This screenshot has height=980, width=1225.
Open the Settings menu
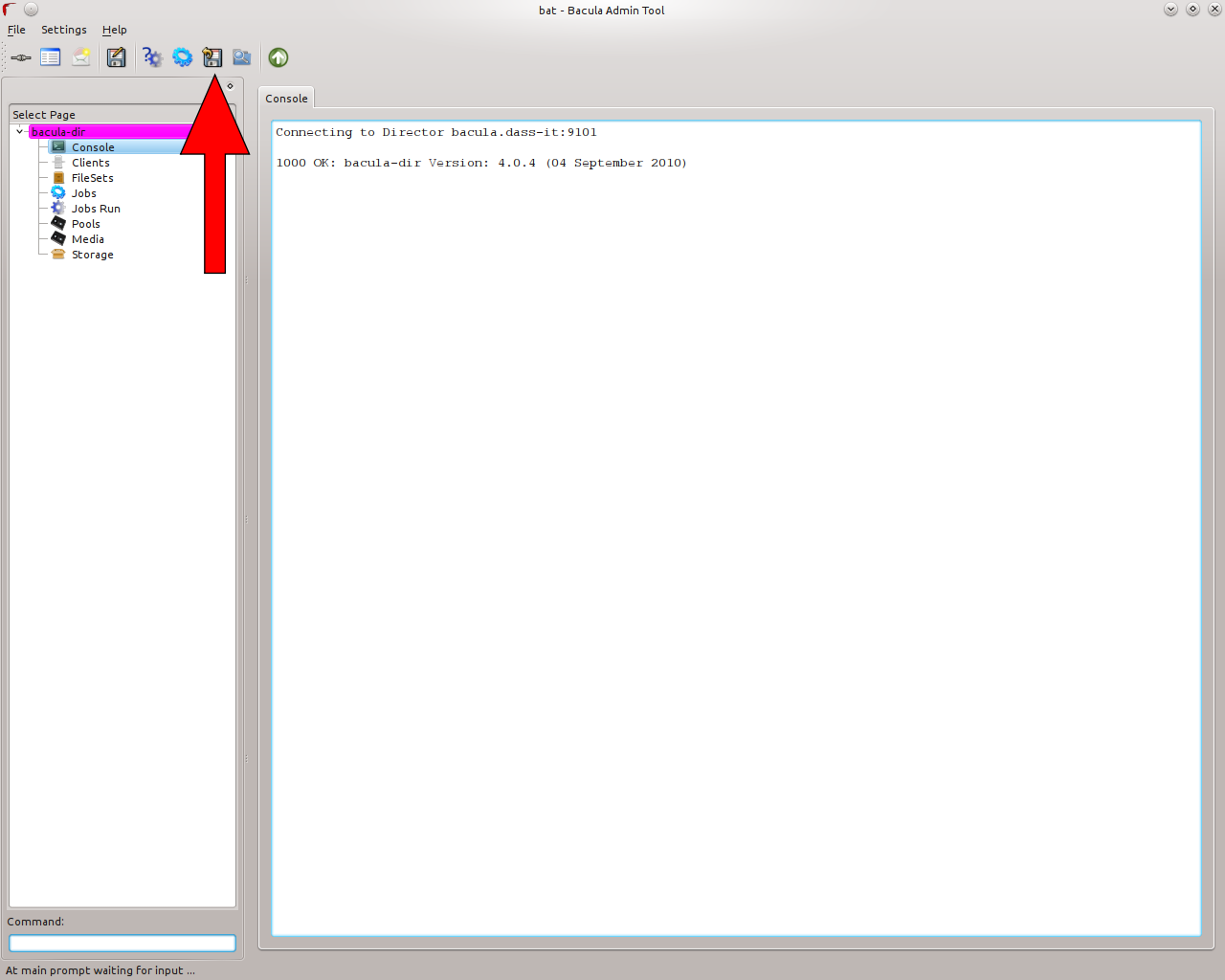[64, 30]
